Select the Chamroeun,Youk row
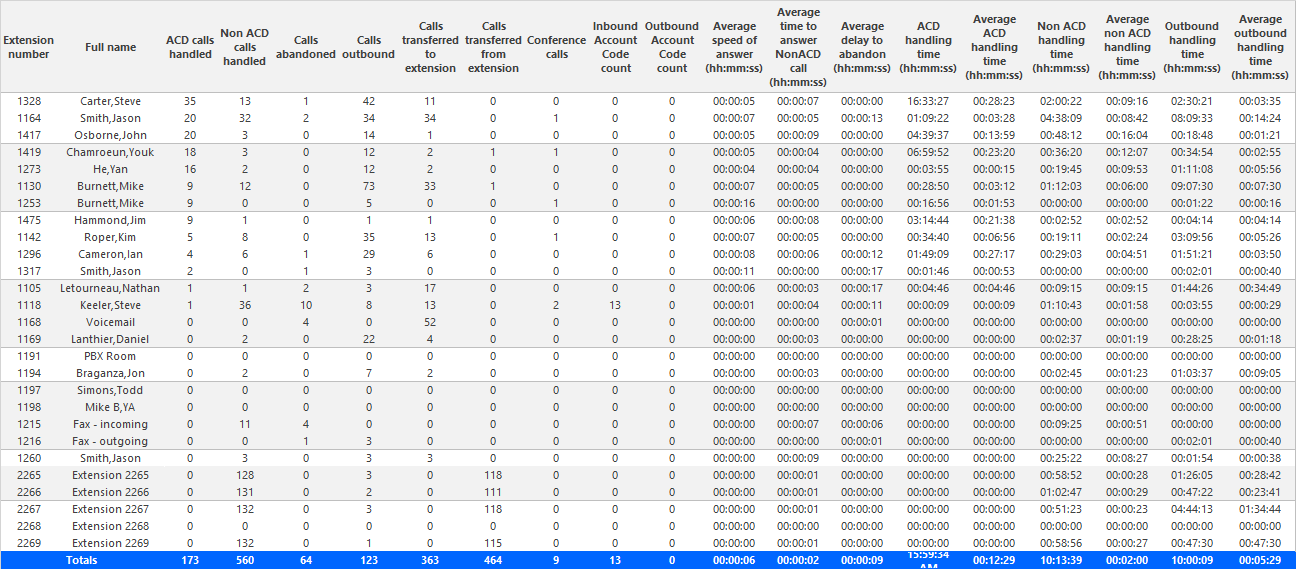The image size is (1296, 569). [648, 152]
